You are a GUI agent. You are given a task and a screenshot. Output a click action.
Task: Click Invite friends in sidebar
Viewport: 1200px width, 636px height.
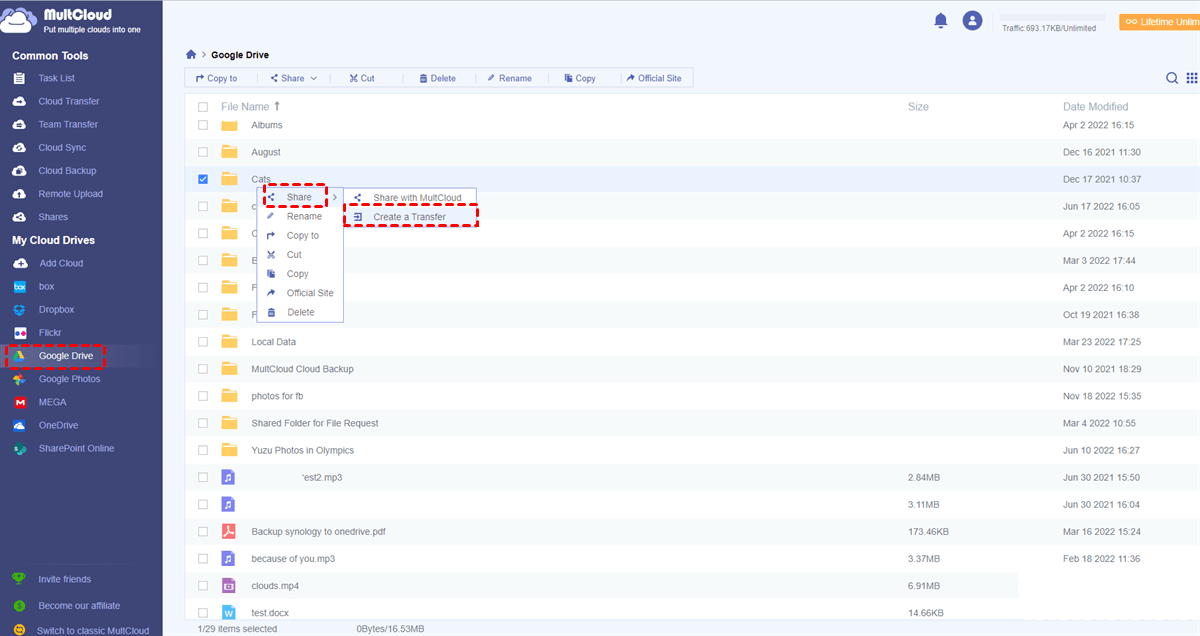pos(64,579)
